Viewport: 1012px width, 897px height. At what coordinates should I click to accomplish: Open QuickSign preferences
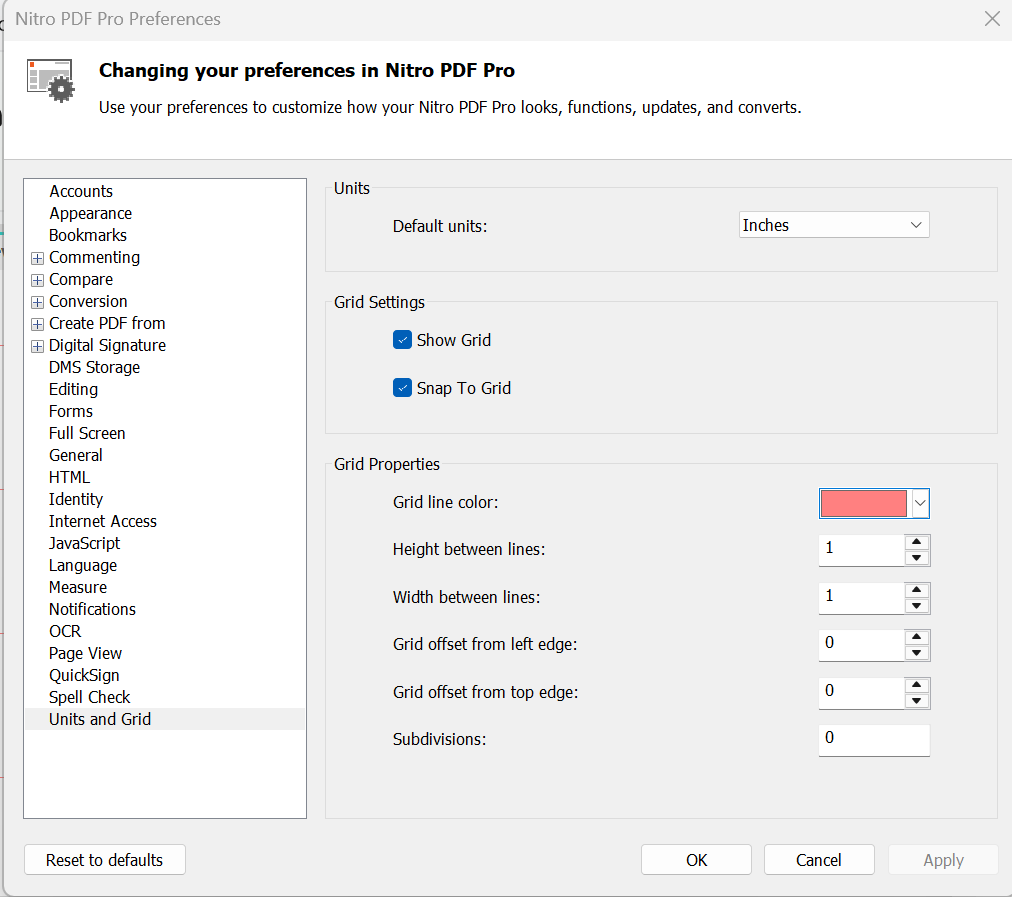84,675
